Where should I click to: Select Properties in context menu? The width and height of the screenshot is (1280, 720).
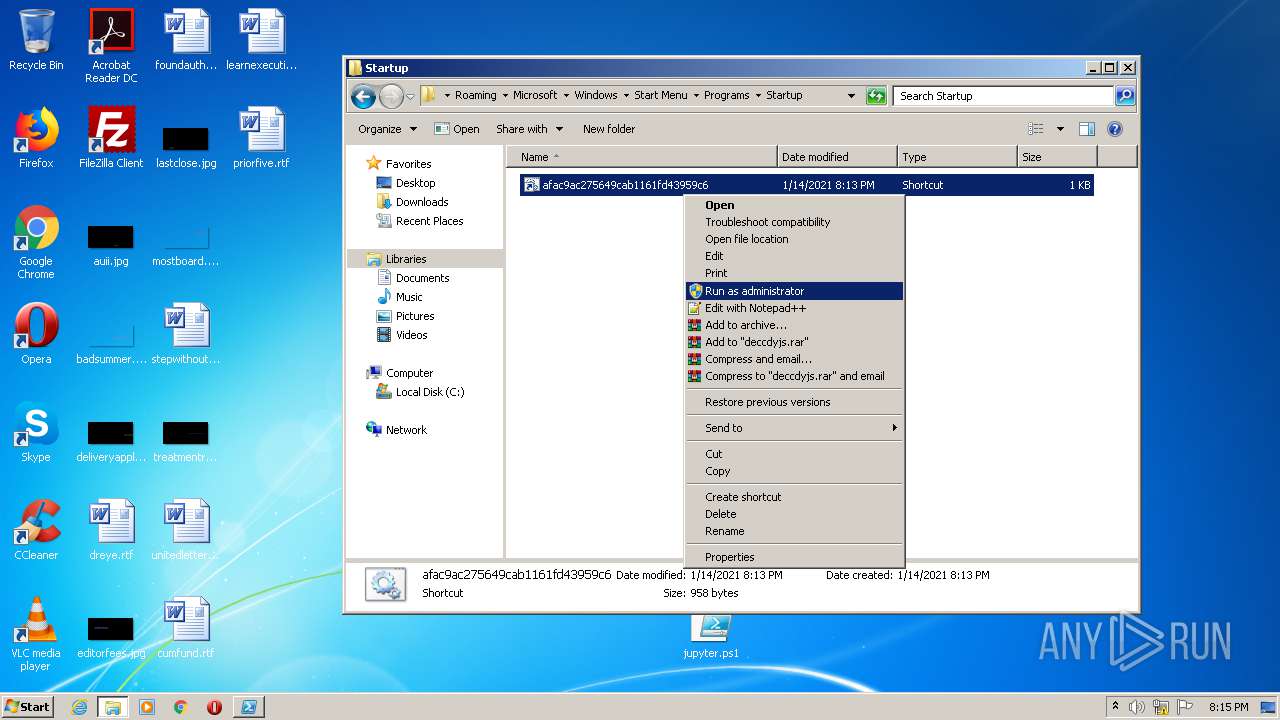click(794, 557)
